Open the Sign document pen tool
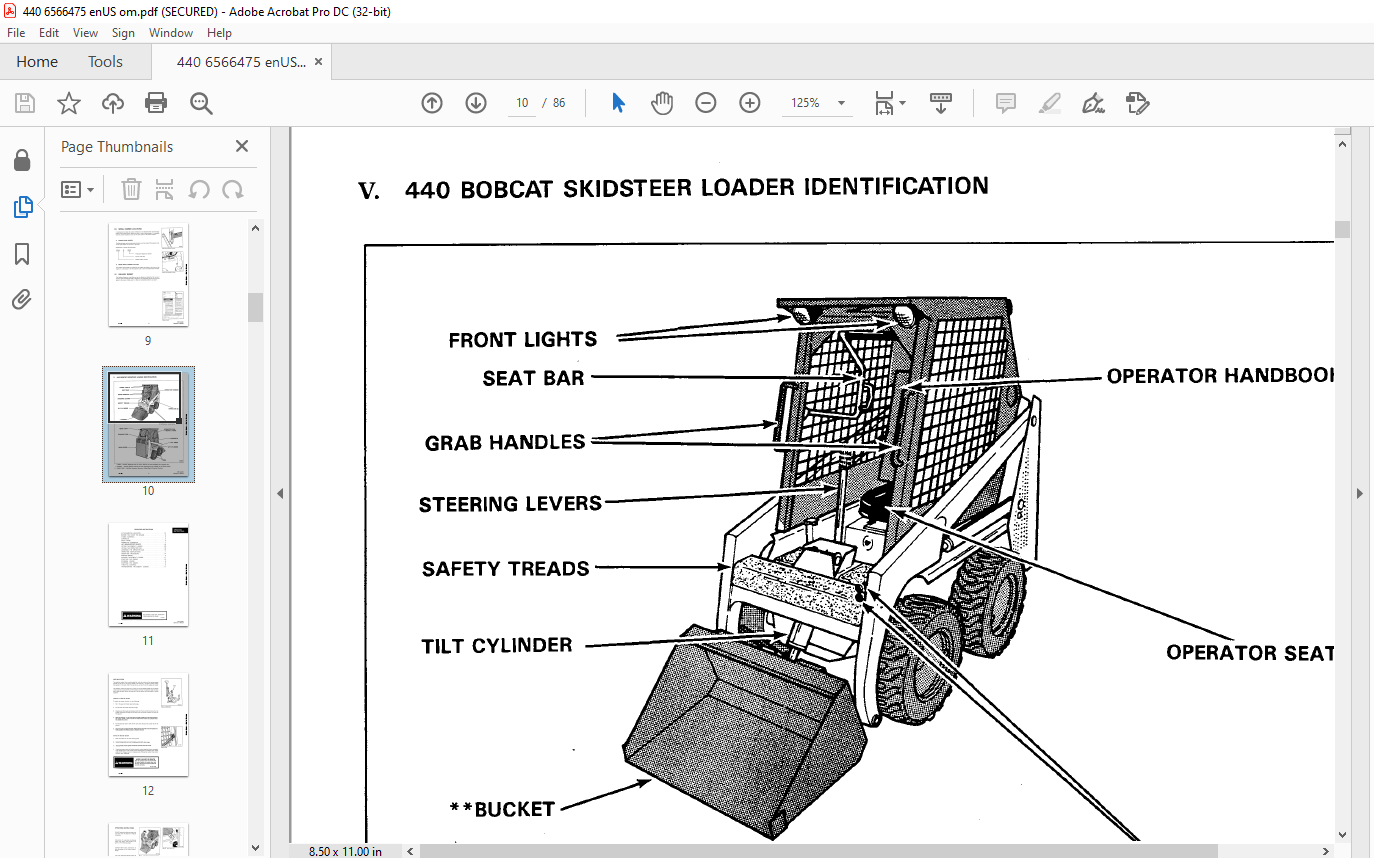This screenshot has width=1374, height=858. click(x=1093, y=103)
